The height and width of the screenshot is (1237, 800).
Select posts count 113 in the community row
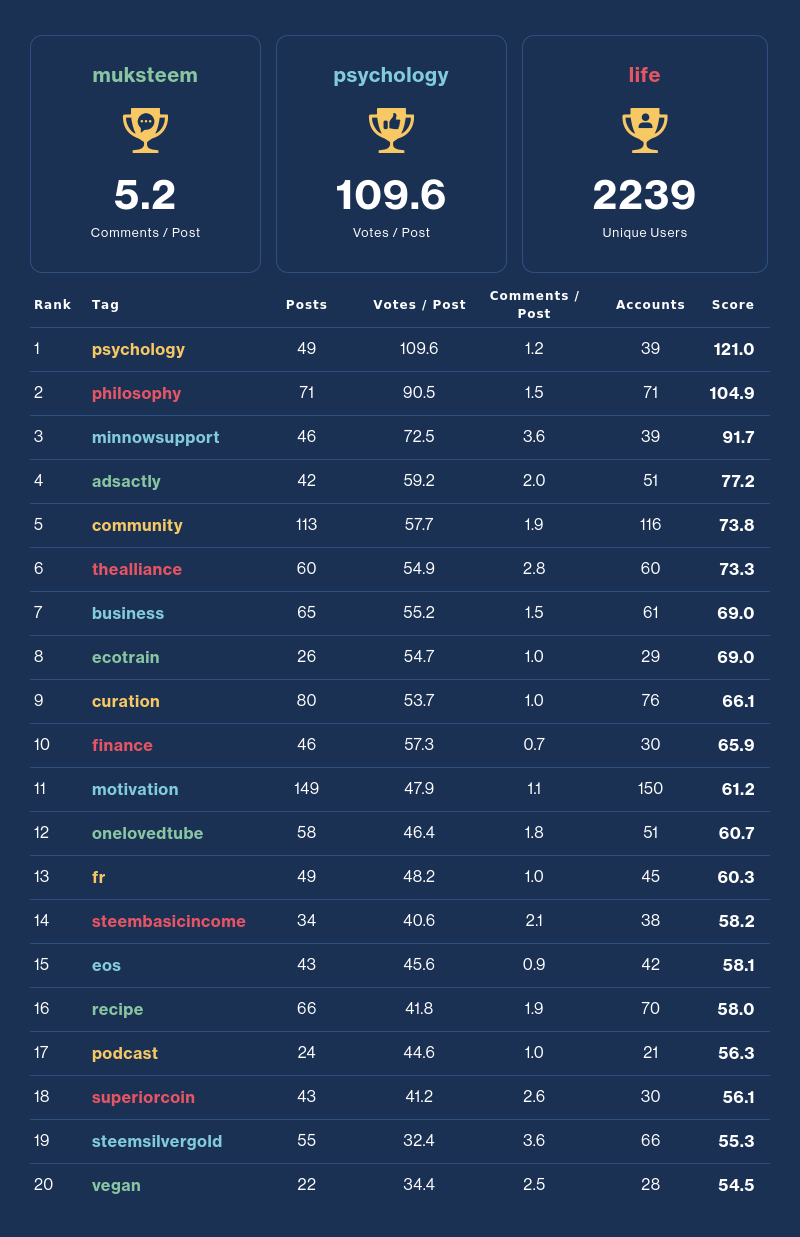click(x=307, y=525)
